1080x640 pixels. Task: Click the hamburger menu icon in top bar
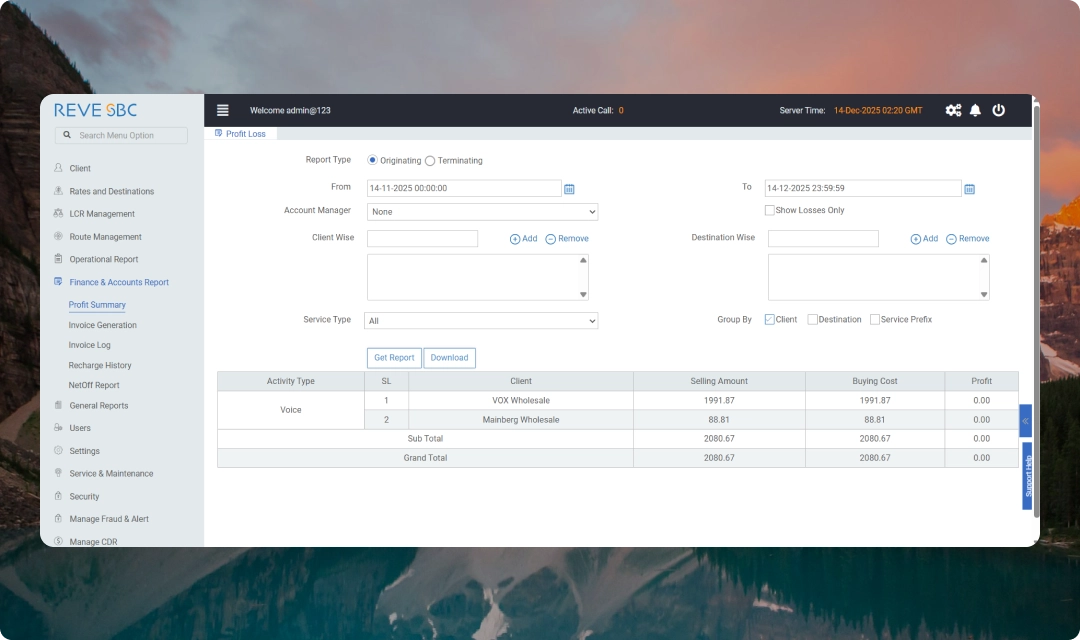pyautogui.click(x=223, y=110)
